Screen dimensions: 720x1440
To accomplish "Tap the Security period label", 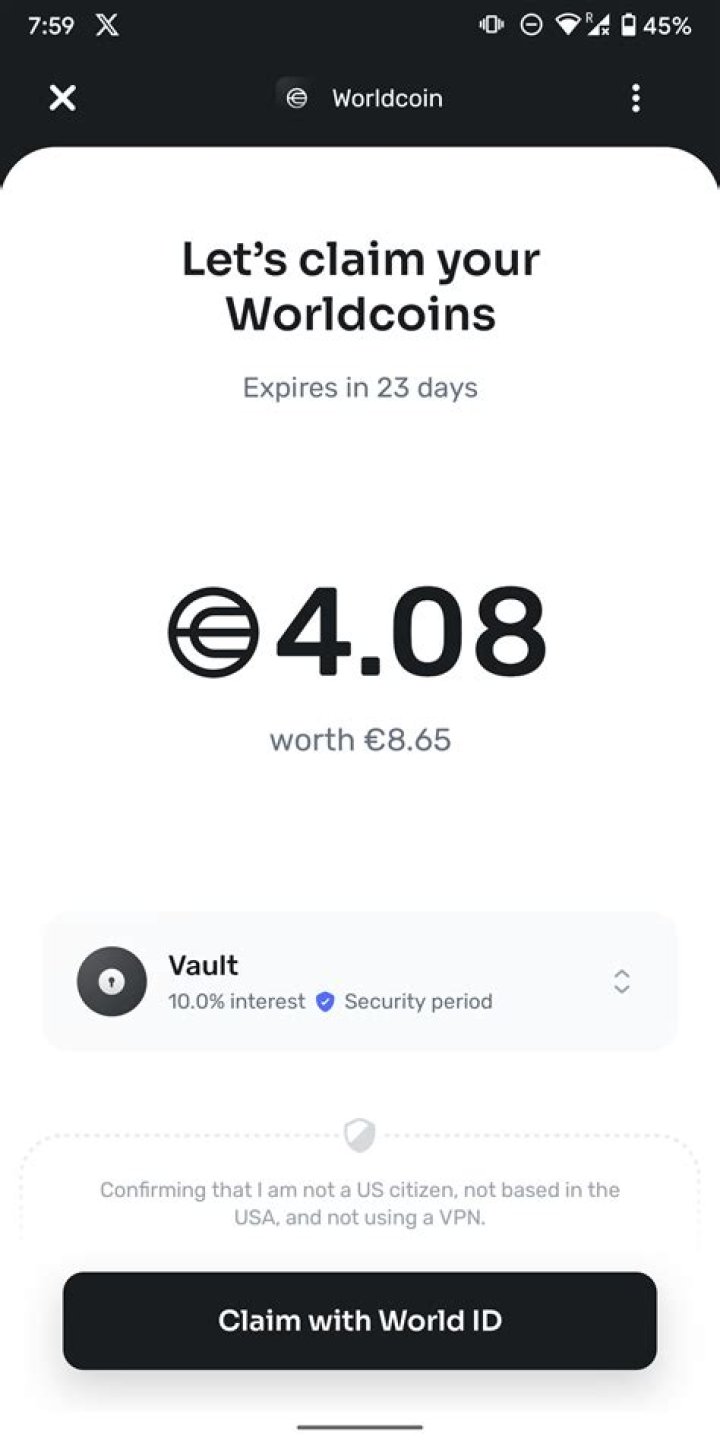I will click(418, 1002).
